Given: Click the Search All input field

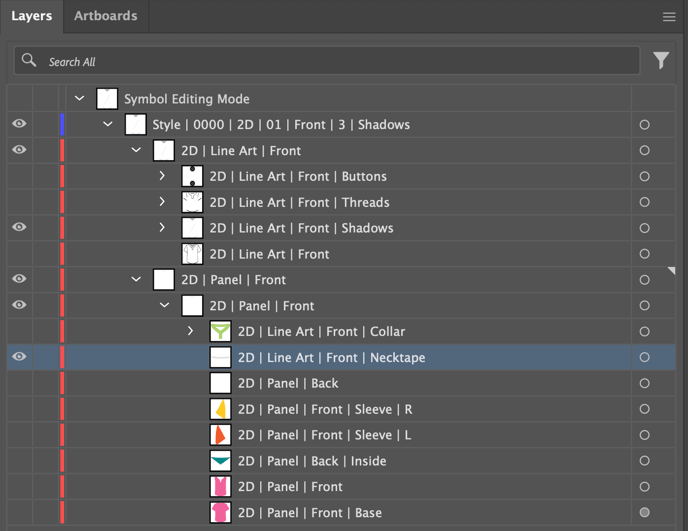Looking at the screenshot, I should [x=330, y=61].
